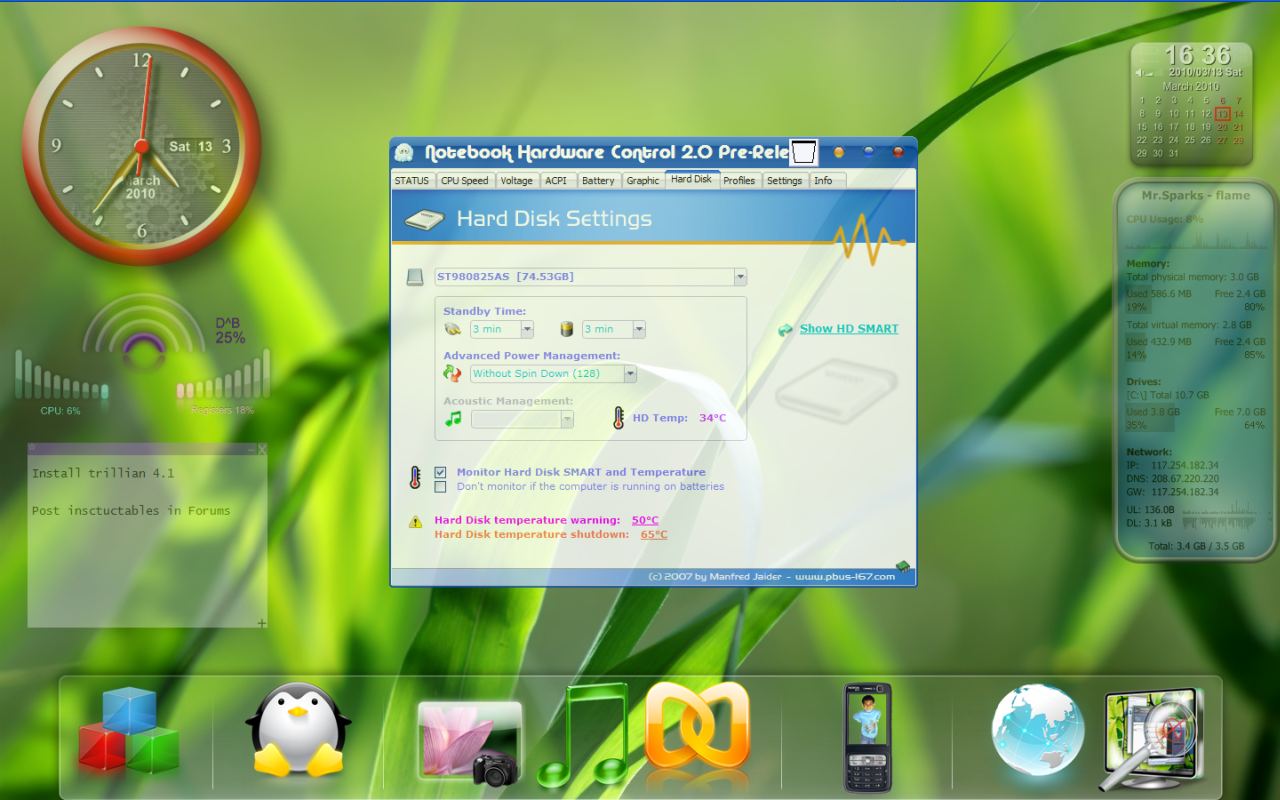
Task: Click the battery icon under Standby Time
Action: click(567, 329)
